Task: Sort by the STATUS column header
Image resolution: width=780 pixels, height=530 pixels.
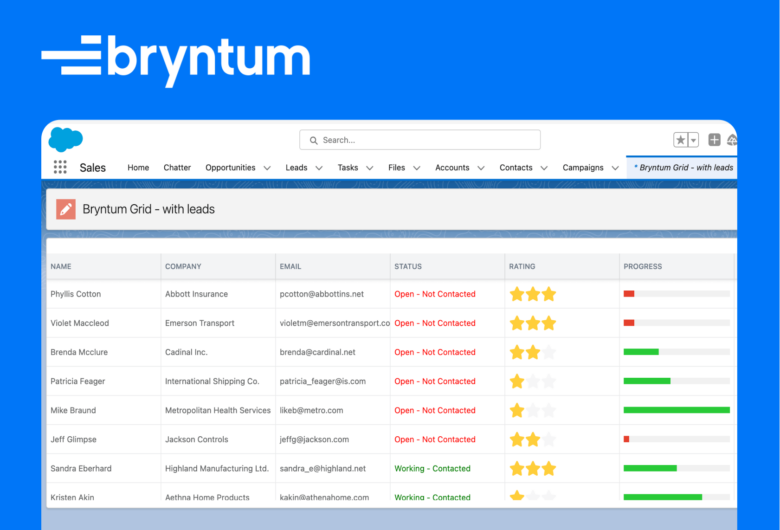Action: click(x=447, y=266)
